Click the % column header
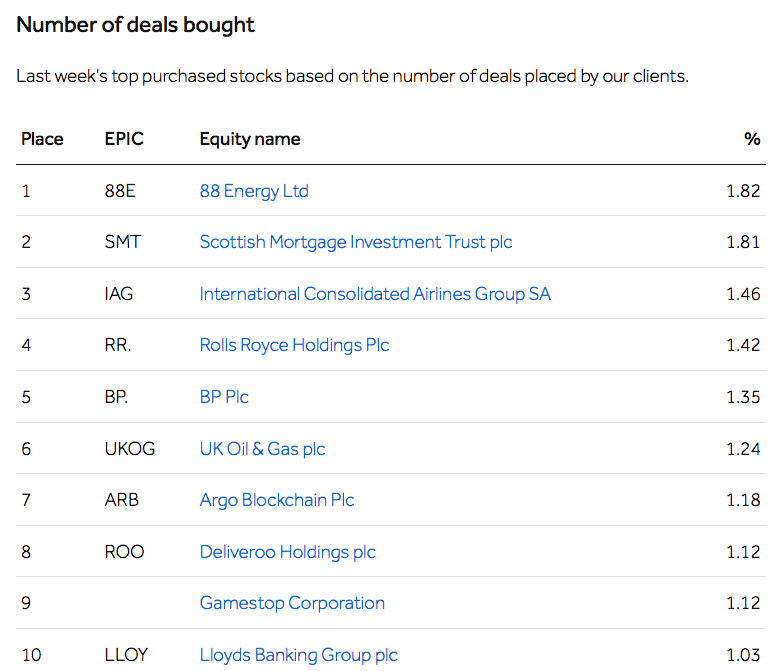This screenshot has width=782, height=671. [x=752, y=139]
